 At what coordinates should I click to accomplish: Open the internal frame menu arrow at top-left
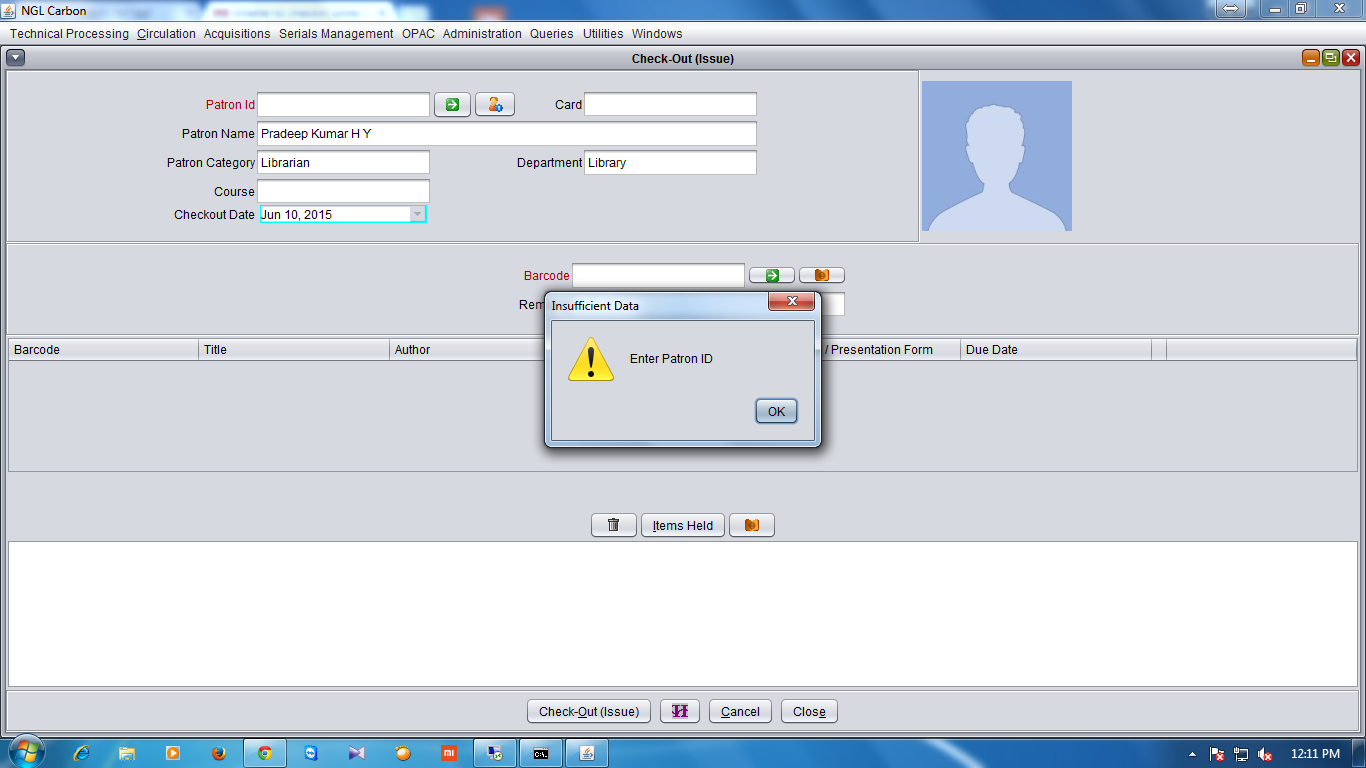[x=15, y=58]
